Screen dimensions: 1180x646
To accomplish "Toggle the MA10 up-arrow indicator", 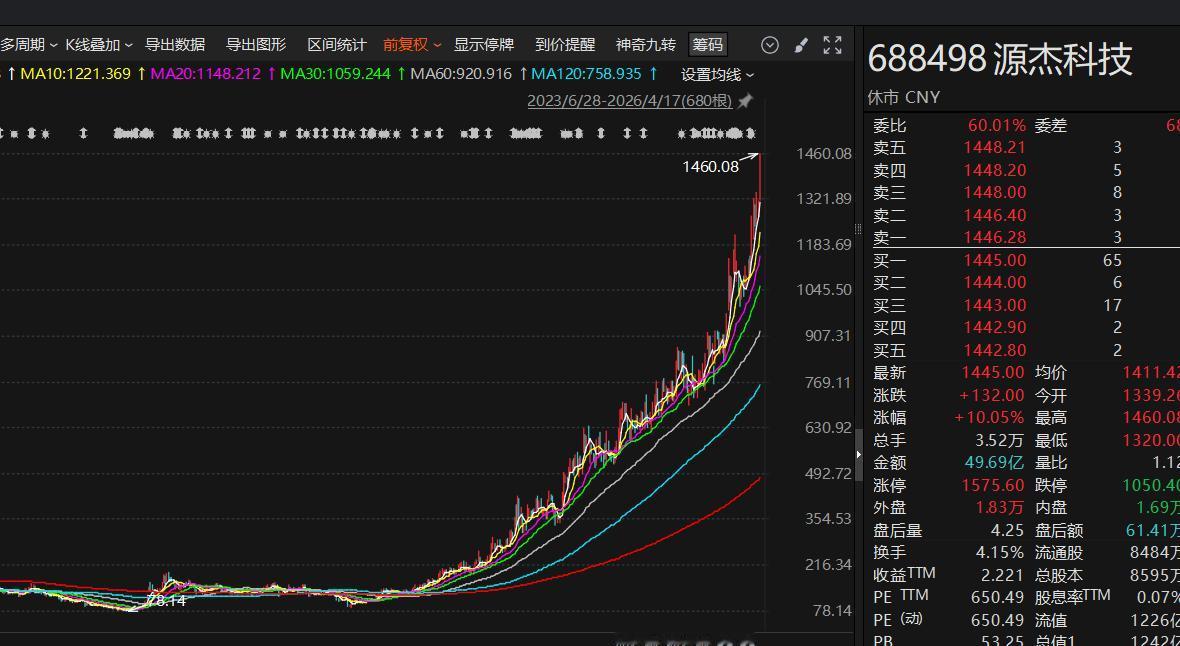I will (10, 73).
